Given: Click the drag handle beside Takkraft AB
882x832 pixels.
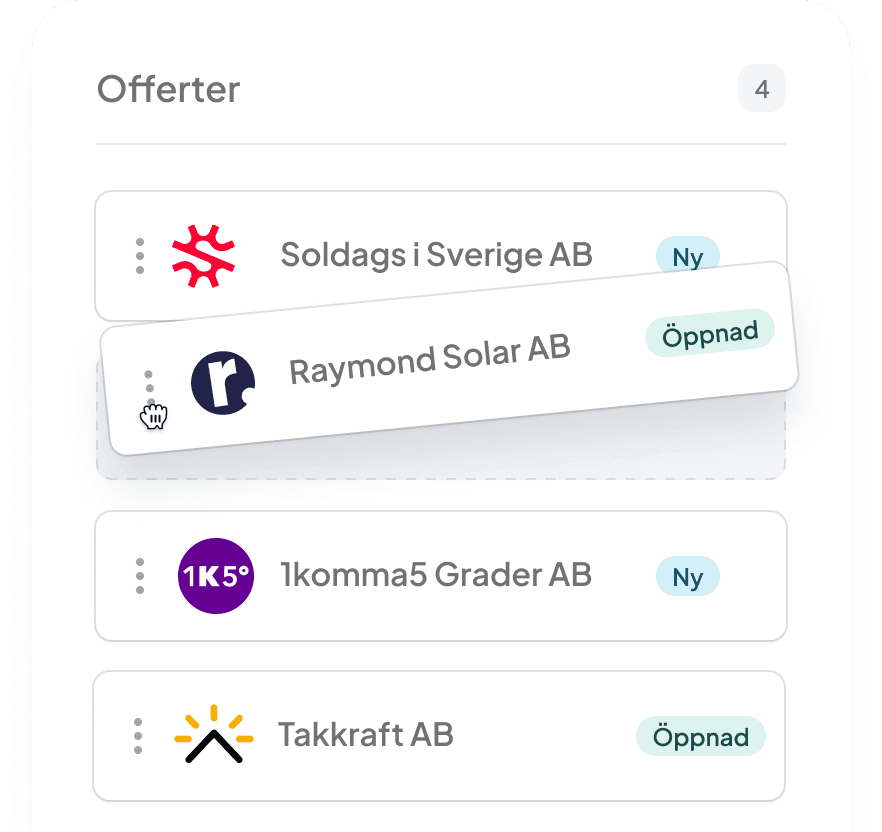Looking at the screenshot, I should pyautogui.click(x=138, y=735).
